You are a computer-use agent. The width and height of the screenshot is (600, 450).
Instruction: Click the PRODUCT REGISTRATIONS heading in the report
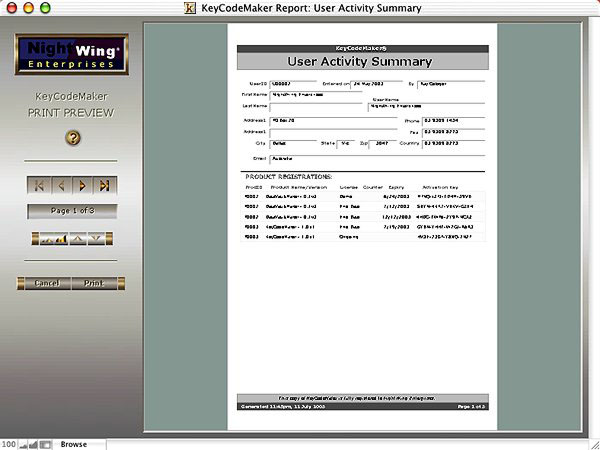pyautogui.click(x=289, y=177)
